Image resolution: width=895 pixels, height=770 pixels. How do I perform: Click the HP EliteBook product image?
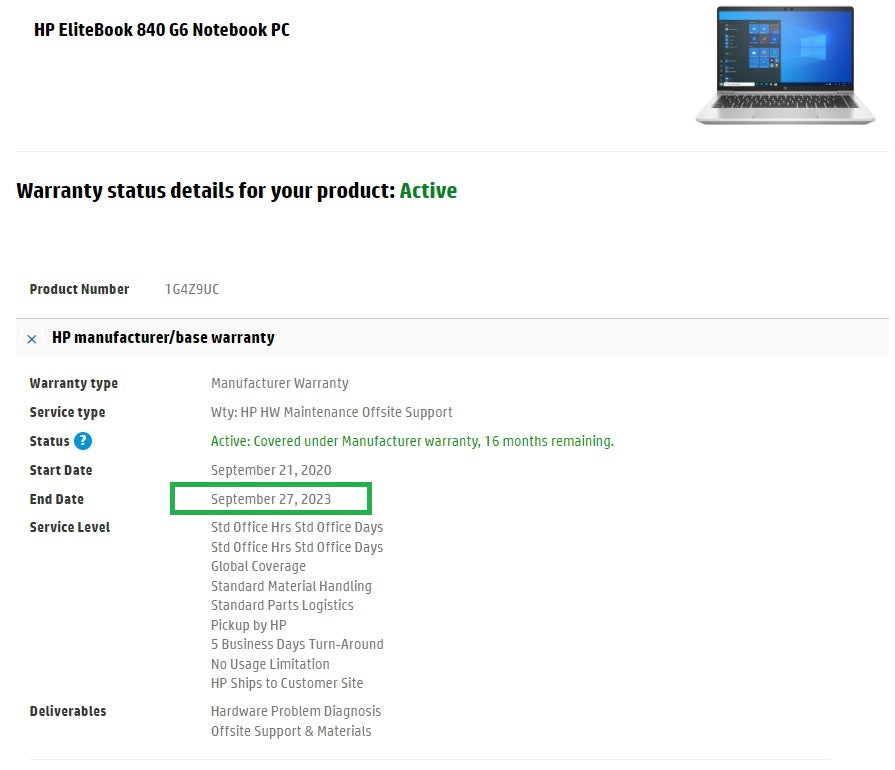(785, 65)
